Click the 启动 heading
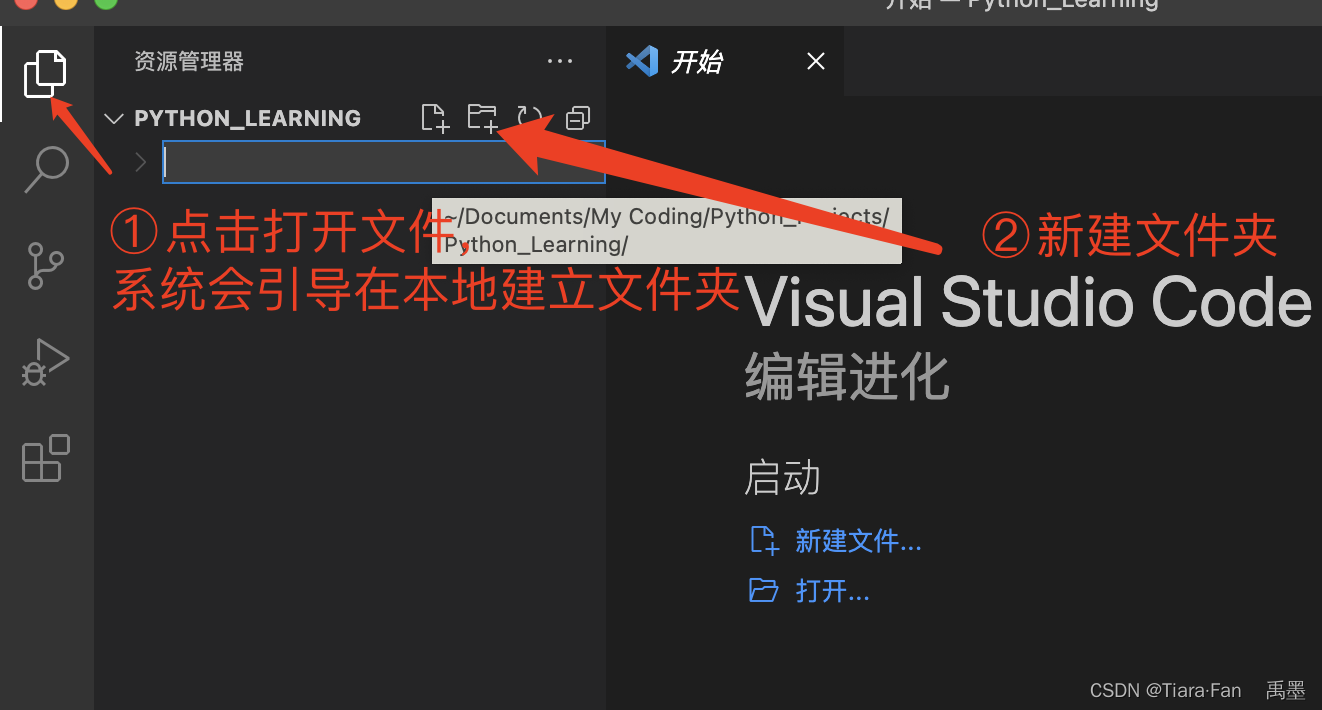This screenshot has width=1322, height=710. pyautogui.click(x=782, y=478)
